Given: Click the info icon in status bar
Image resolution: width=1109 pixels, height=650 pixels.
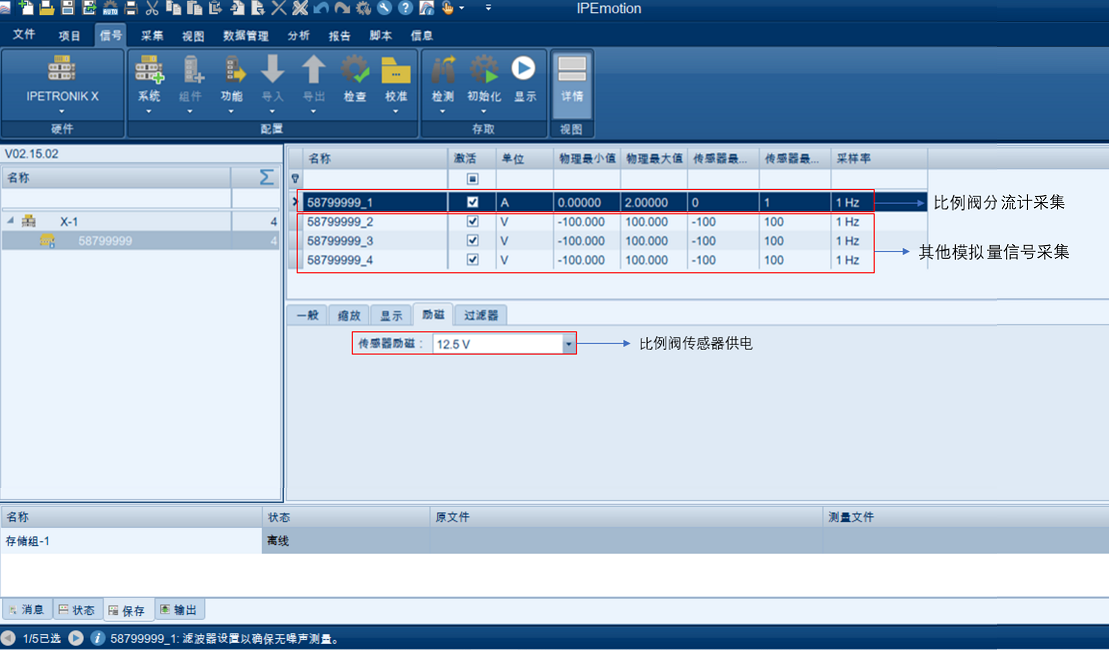Looking at the screenshot, I should [98, 638].
